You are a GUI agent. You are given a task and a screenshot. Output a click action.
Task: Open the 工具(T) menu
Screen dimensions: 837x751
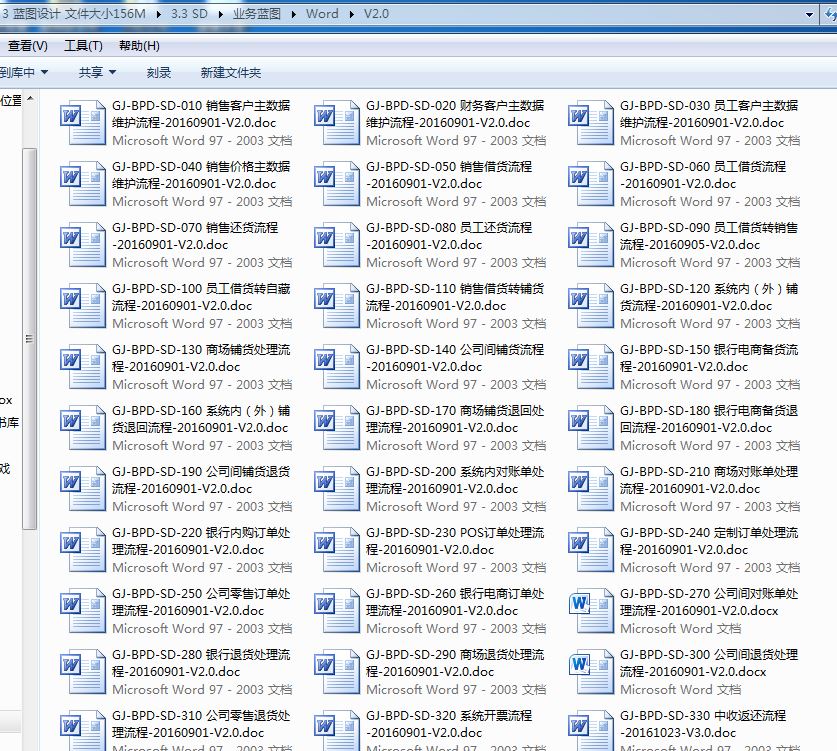tap(83, 46)
